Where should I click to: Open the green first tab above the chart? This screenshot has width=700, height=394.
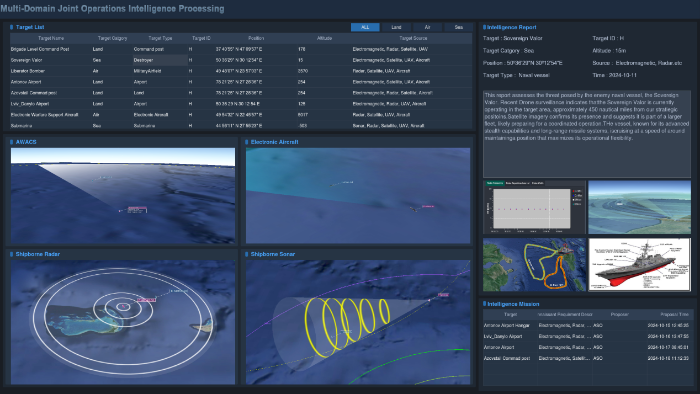[x=495, y=183]
